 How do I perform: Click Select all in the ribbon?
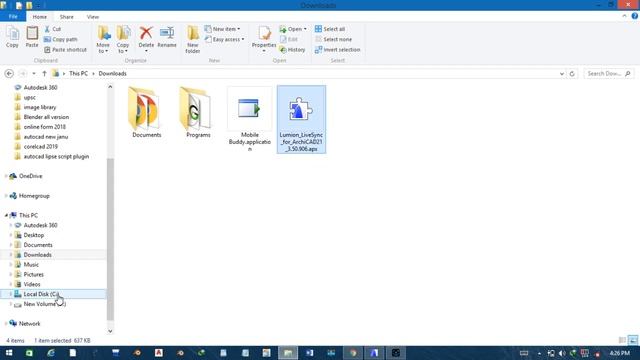(330, 29)
